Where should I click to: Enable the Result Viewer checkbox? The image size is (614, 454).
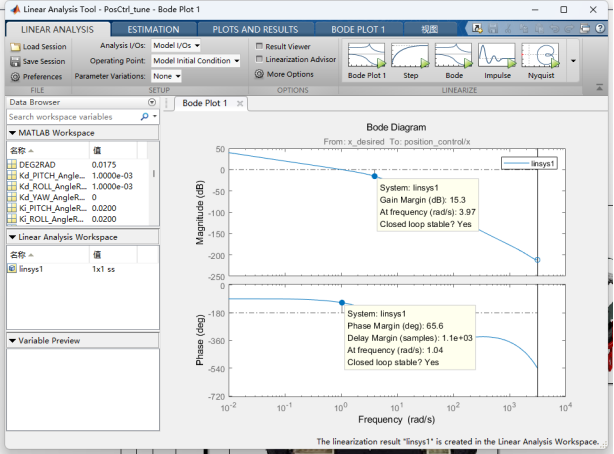tap(260, 46)
